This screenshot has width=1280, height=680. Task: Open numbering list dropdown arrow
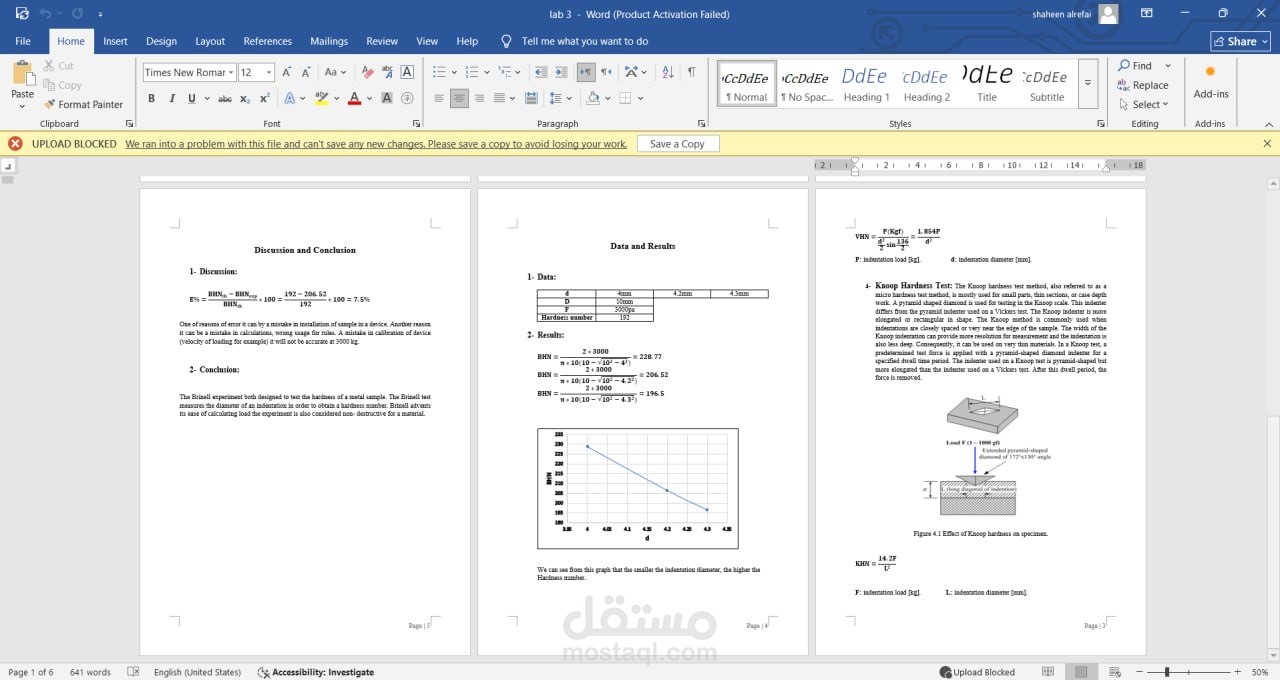[487, 72]
